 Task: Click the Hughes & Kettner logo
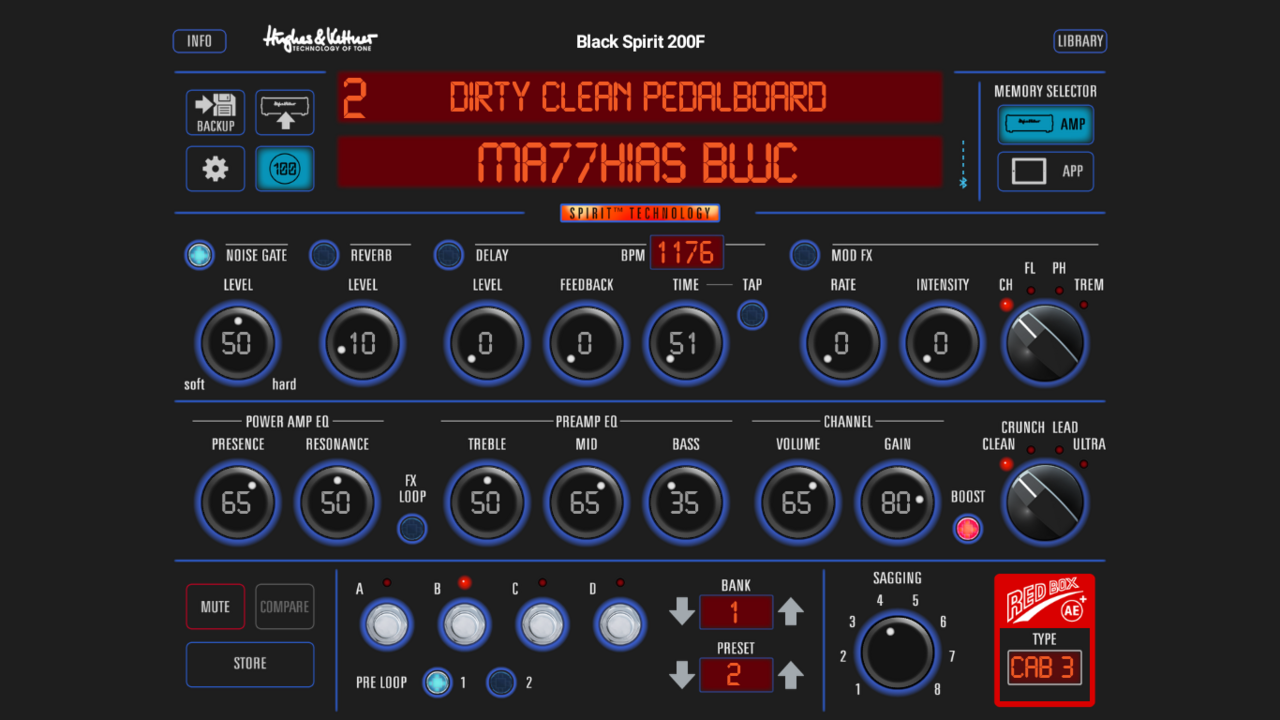coord(320,40)
